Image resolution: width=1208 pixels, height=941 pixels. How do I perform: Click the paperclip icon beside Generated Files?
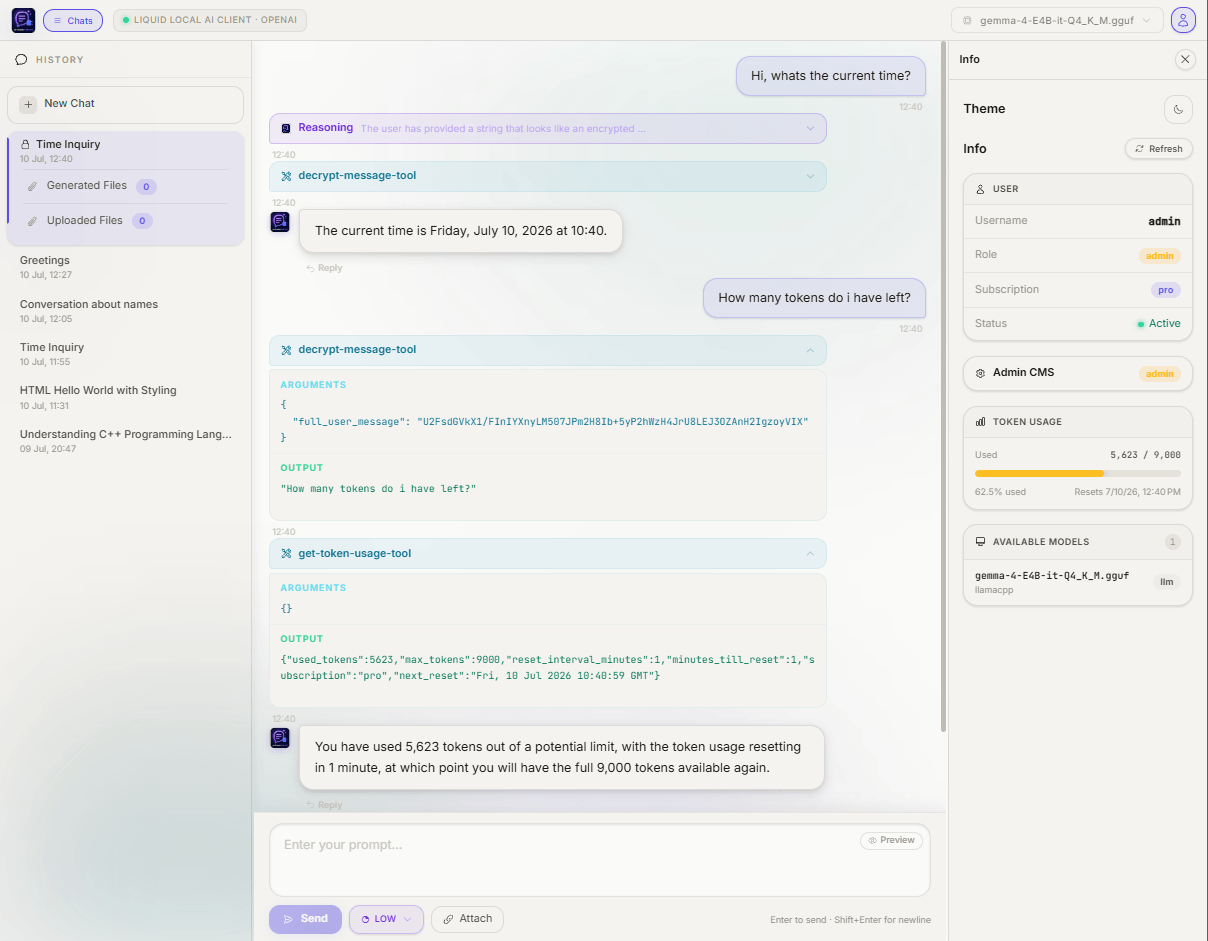(x=33, y=186)
